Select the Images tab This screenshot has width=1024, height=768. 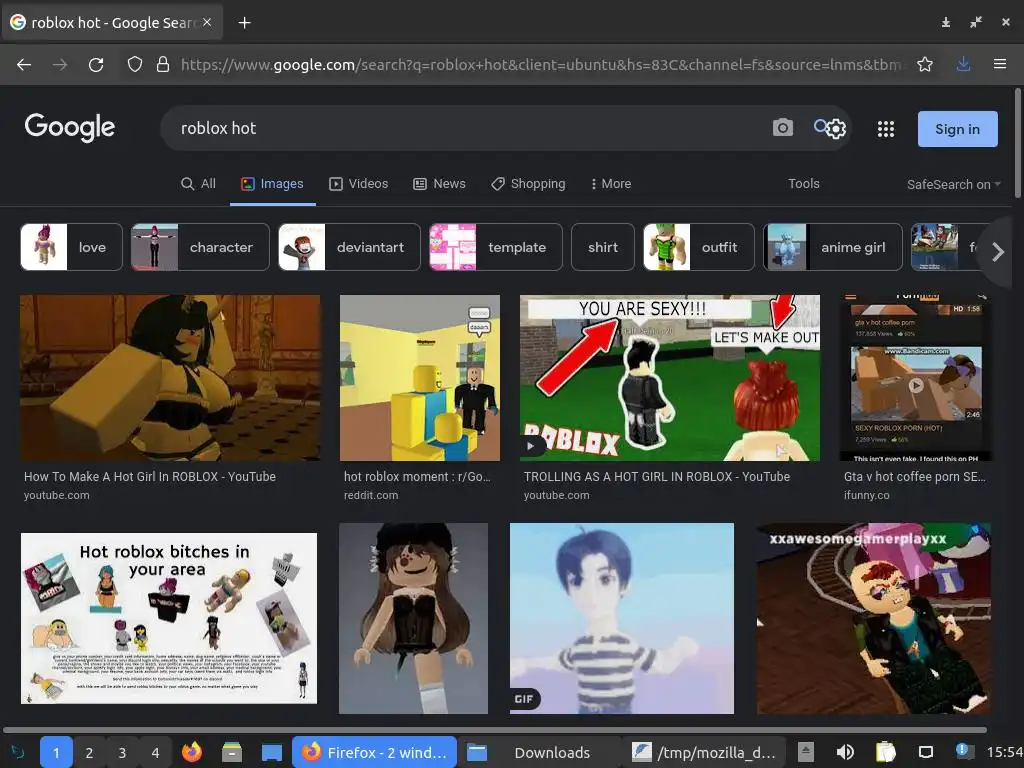pyautogui.click(x=272, y=184)
